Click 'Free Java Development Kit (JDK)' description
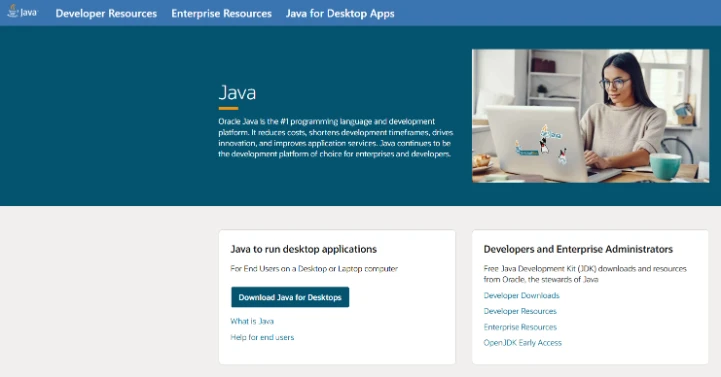The height and width of the screenshot is (377, 721). click(585, 274)
